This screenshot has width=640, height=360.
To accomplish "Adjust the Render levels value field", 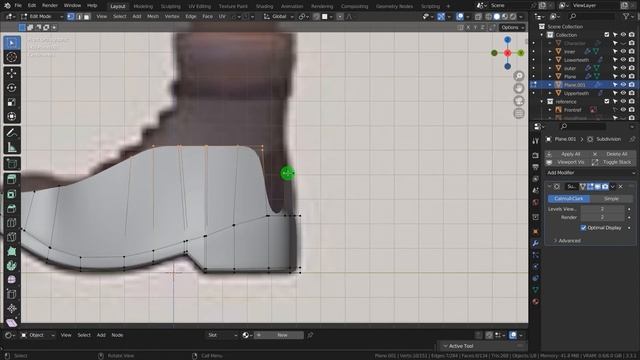I will (602, 217).
